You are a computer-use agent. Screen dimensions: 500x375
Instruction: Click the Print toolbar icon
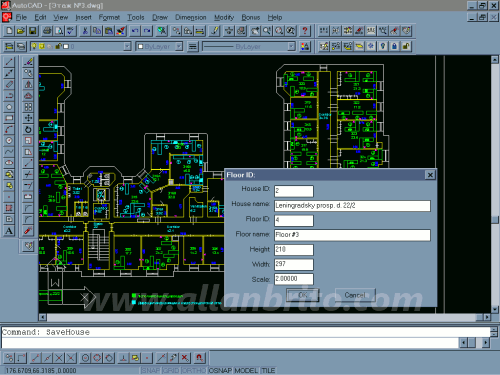pos(47,31)
